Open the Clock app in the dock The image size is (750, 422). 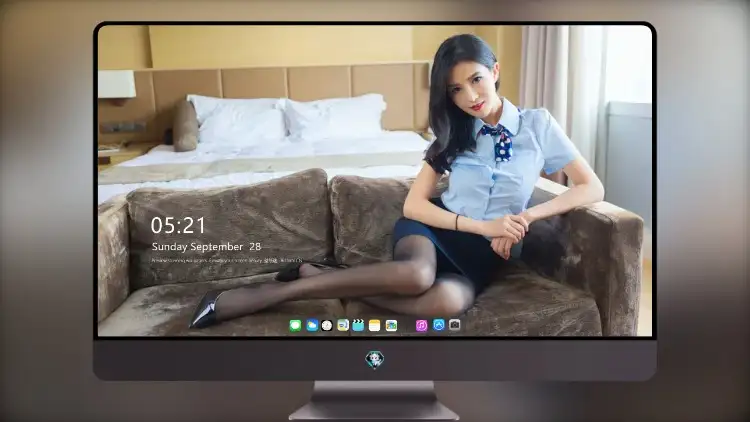(x=327, y=325)
